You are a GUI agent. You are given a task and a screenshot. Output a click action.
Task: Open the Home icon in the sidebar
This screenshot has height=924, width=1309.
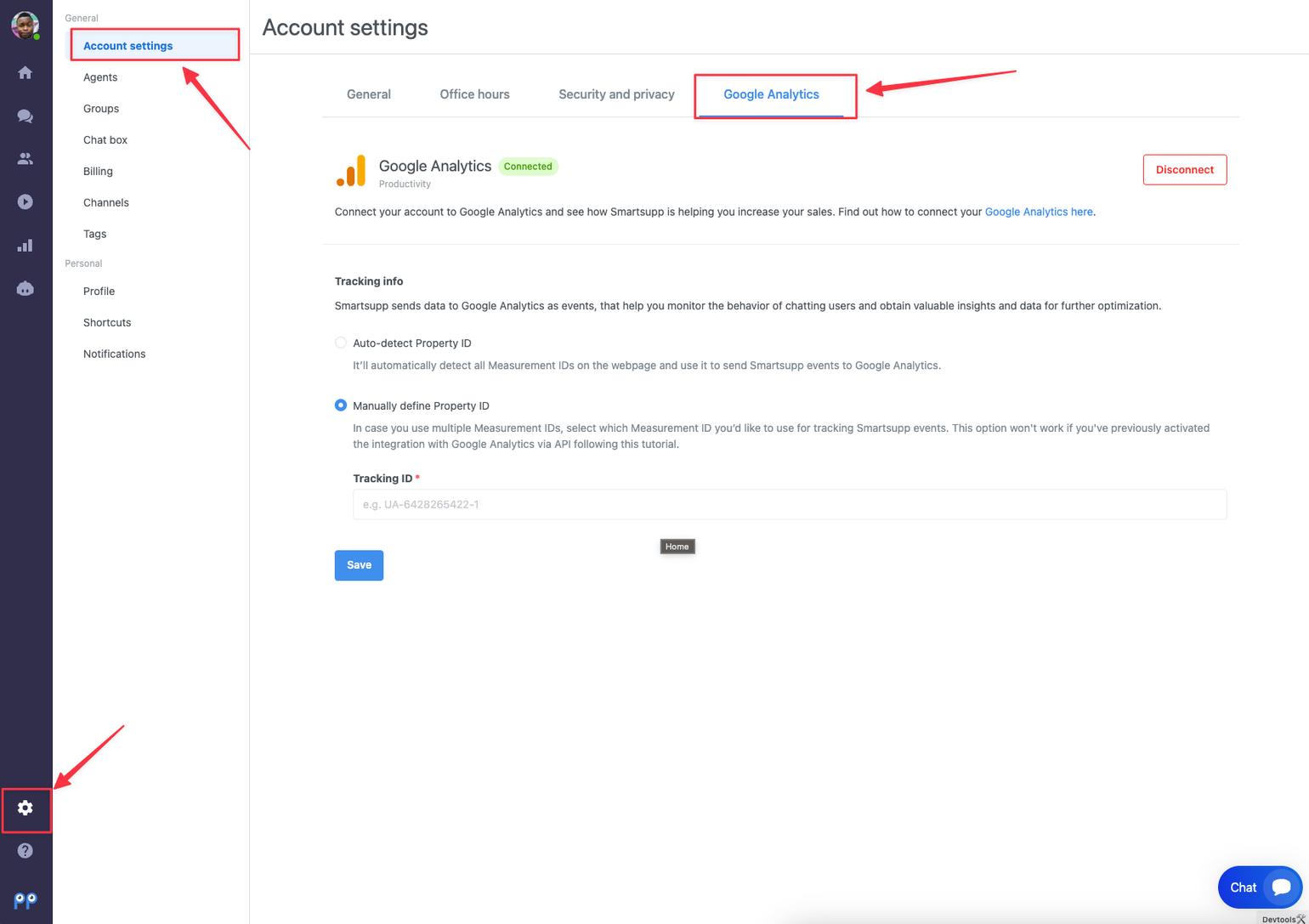click(x=25, y=73)
